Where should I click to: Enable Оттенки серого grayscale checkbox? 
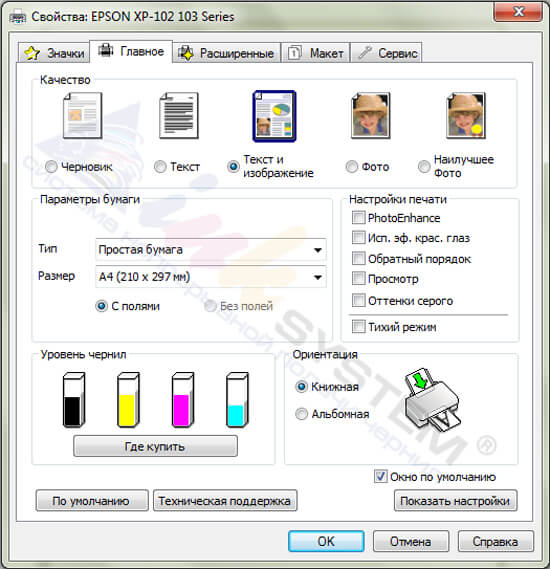(x=358, y=300)
